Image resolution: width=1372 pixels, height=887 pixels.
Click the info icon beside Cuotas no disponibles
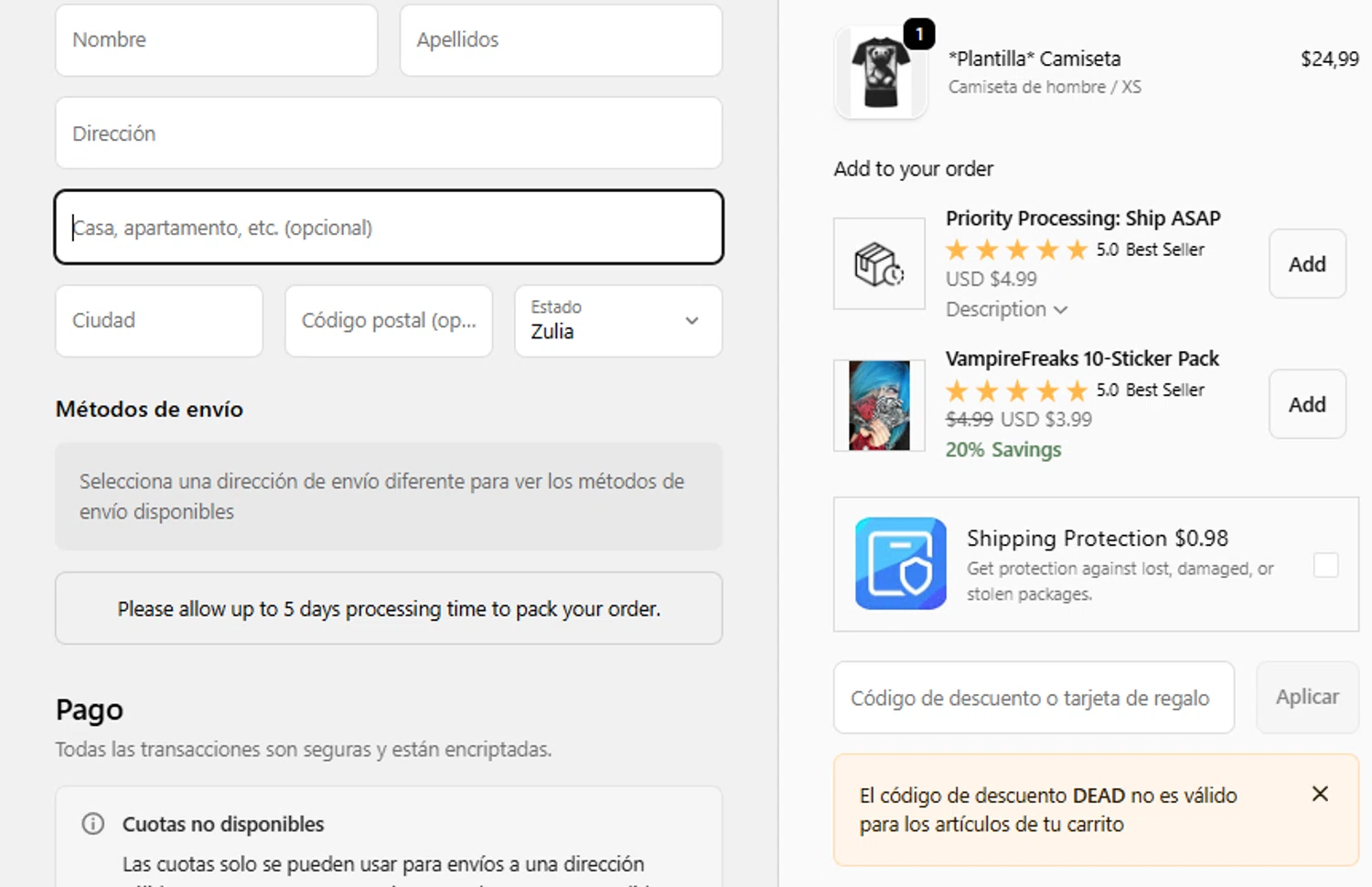[93, 824]
